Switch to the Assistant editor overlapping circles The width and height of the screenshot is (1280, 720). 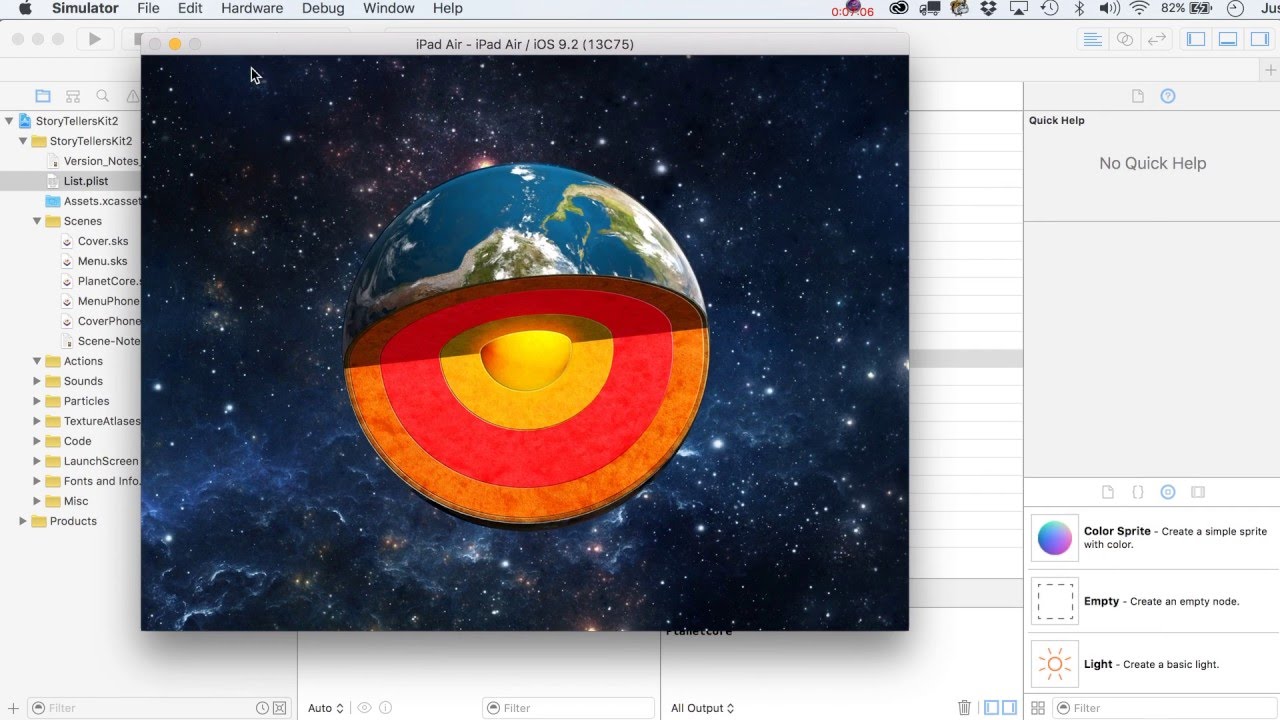pyautogui.click(x=1125, y=39)
